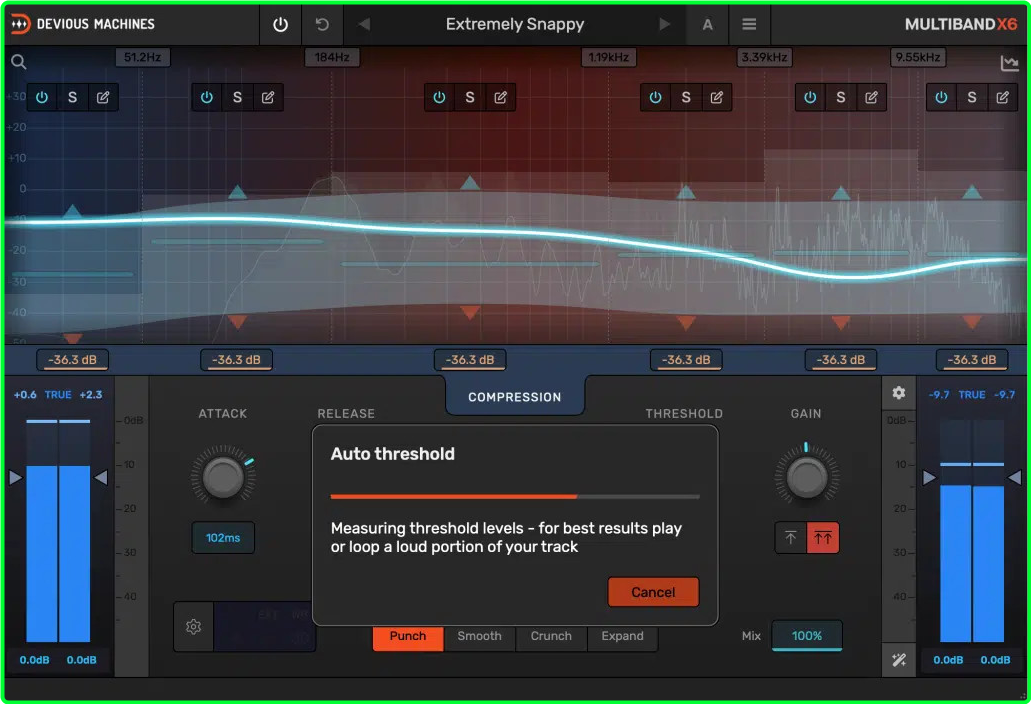
Task: Solo band 3 with its S button
Action: tap(469, 97)
